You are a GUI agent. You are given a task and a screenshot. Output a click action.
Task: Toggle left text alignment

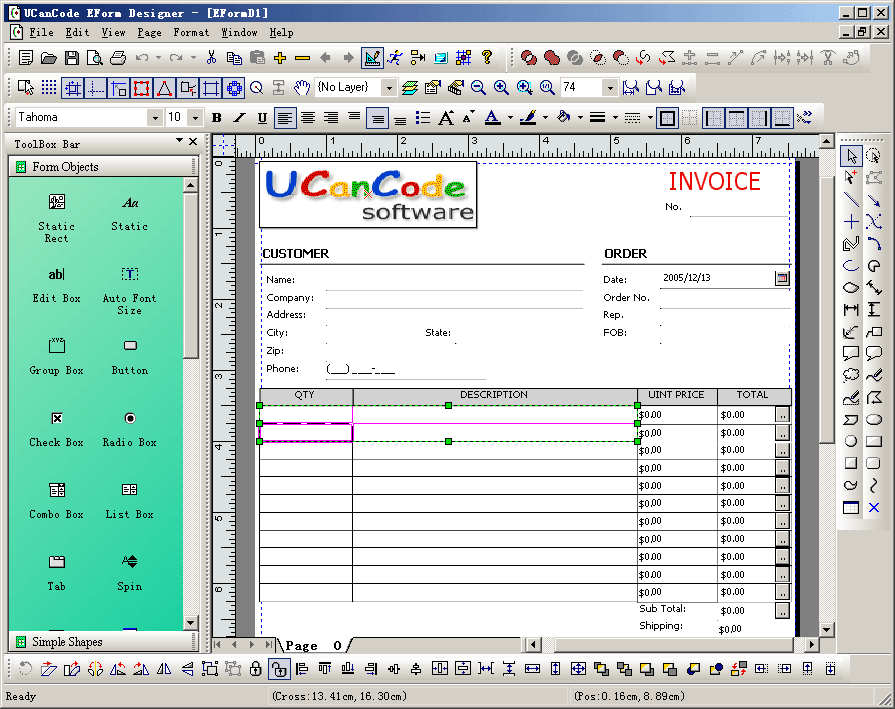285,118
